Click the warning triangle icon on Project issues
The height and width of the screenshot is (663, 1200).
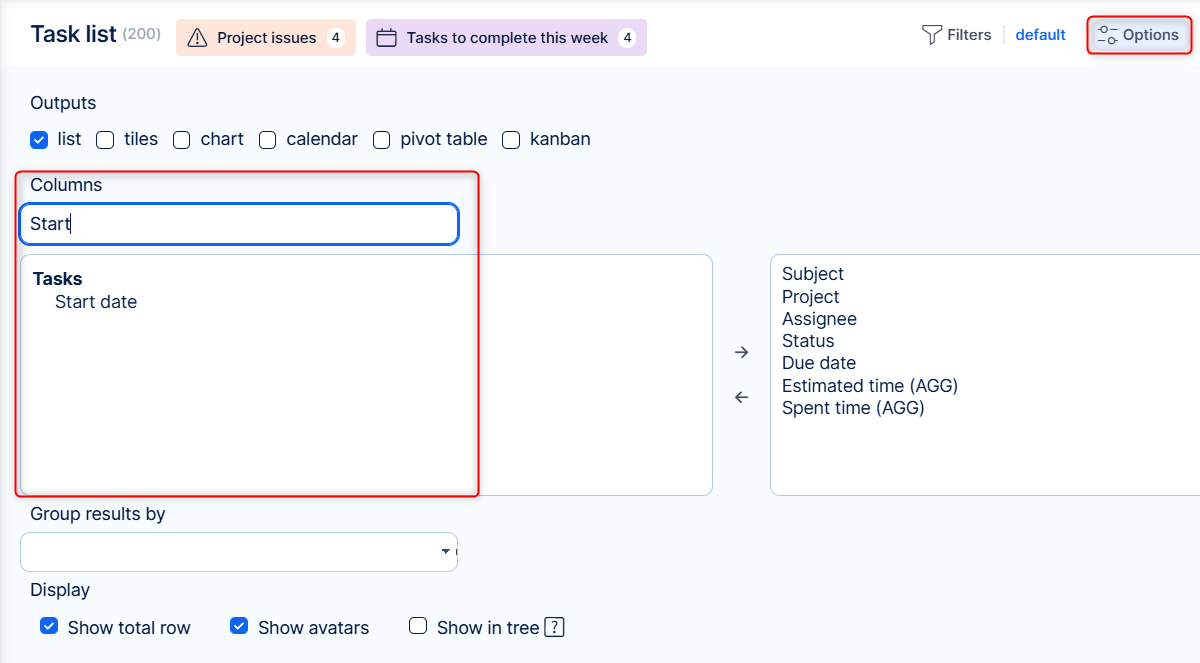(x=197, y=38)
